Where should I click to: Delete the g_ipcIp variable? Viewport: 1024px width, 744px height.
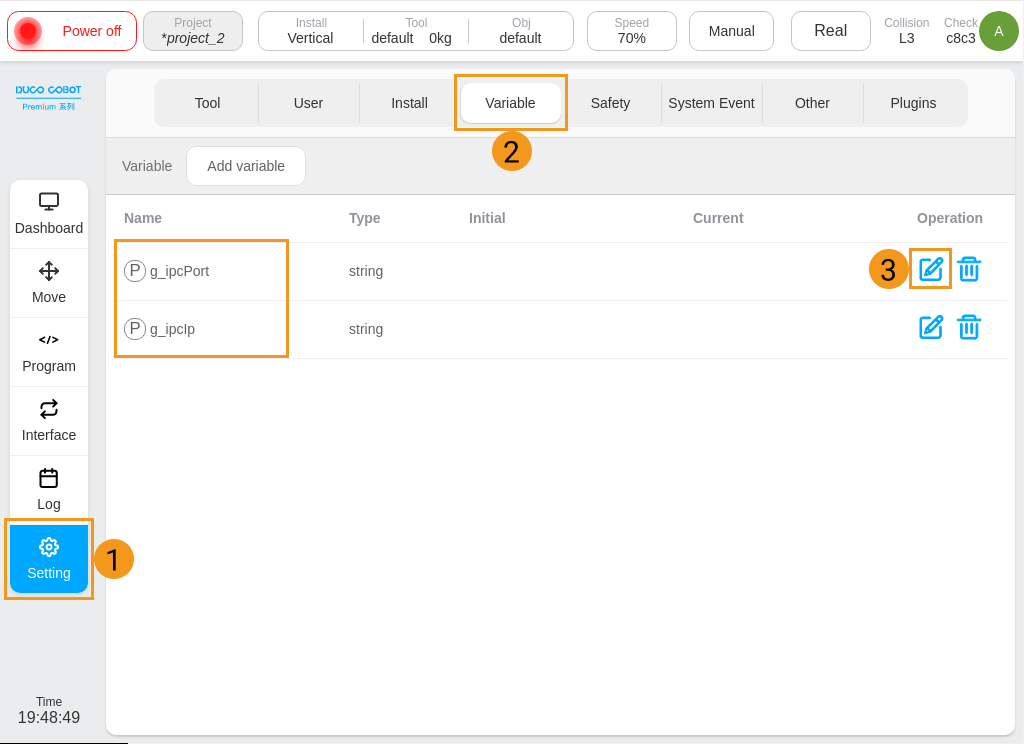pyautogui.click(x=968, y=327)
